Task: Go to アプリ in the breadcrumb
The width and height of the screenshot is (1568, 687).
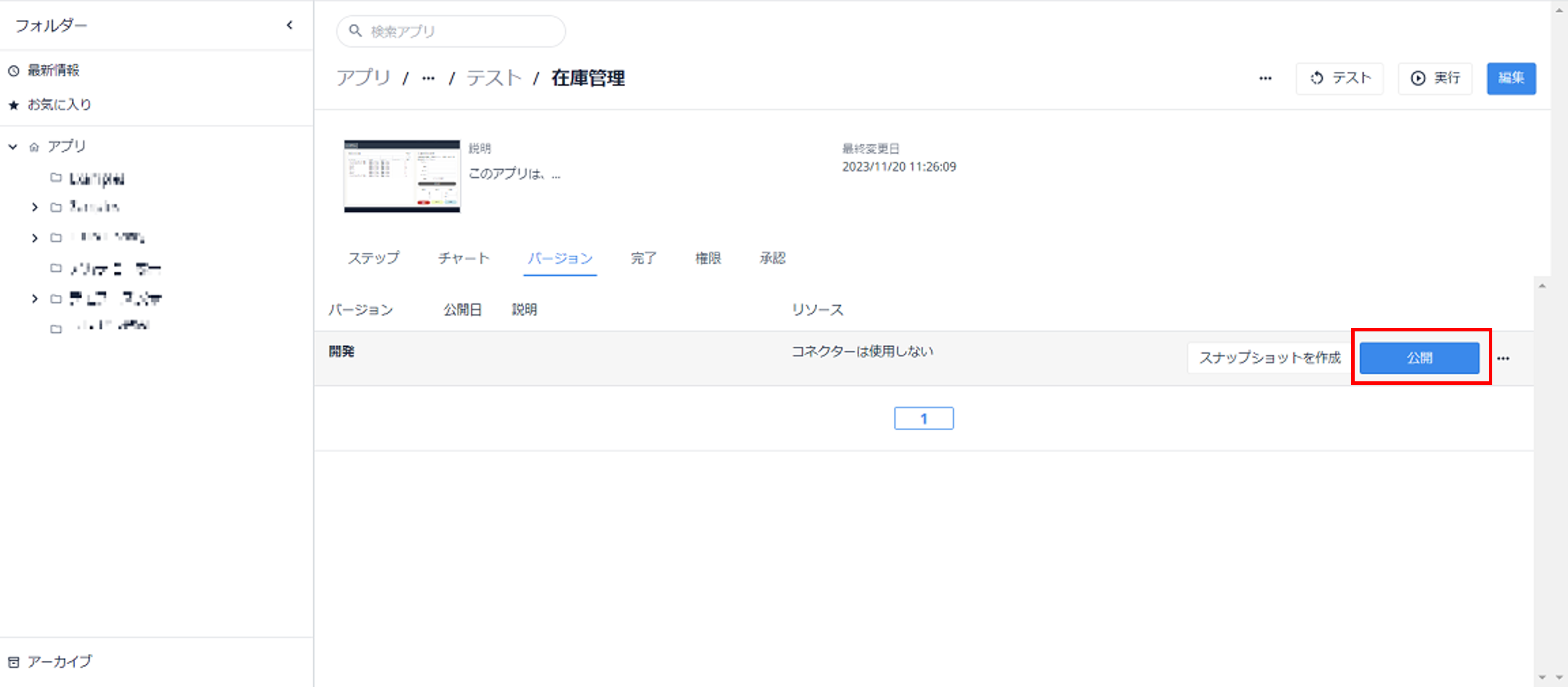Action: 363,78
